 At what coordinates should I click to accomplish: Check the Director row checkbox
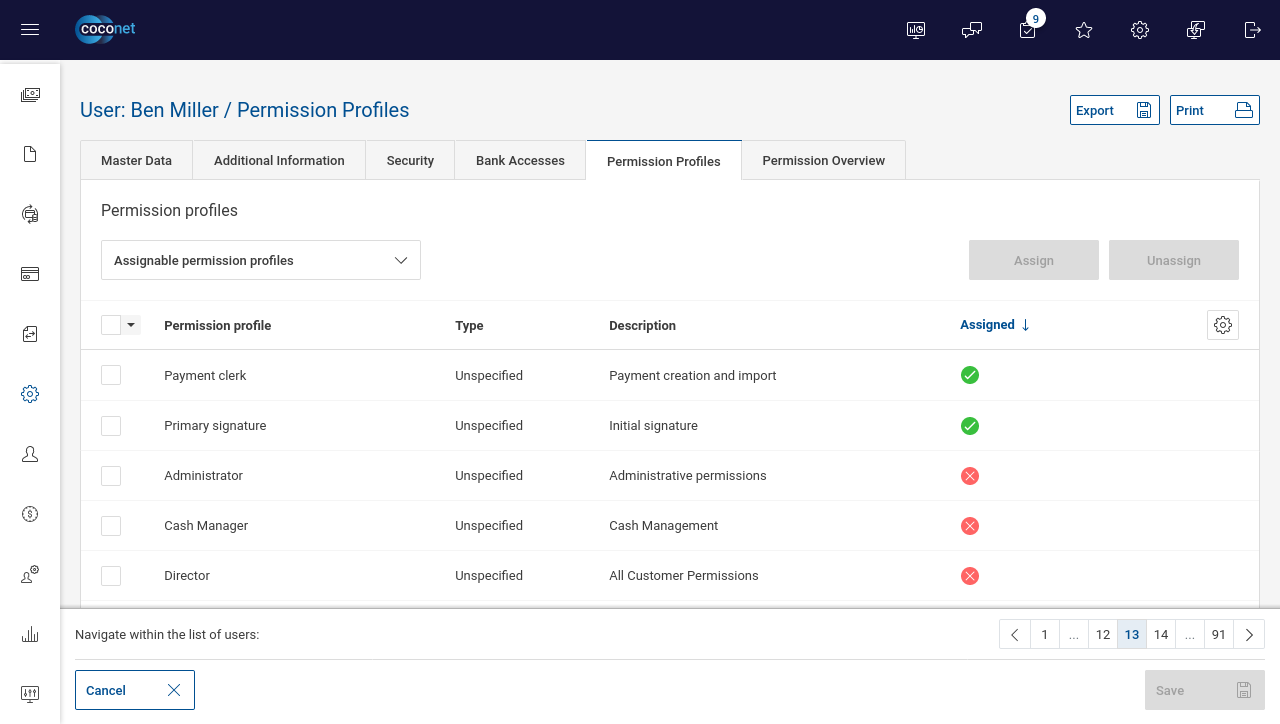pyautogui.click(x=111, y=575)
